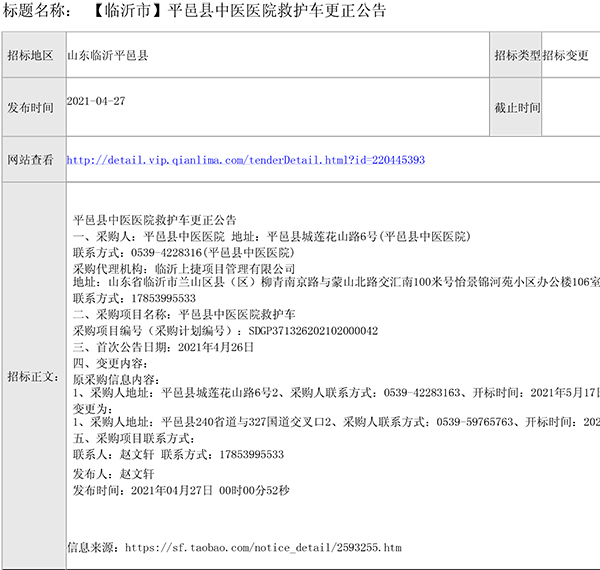Select the original info line with 0539-42283163
This screenshot has width=600, height=570.
pos(336,392)
